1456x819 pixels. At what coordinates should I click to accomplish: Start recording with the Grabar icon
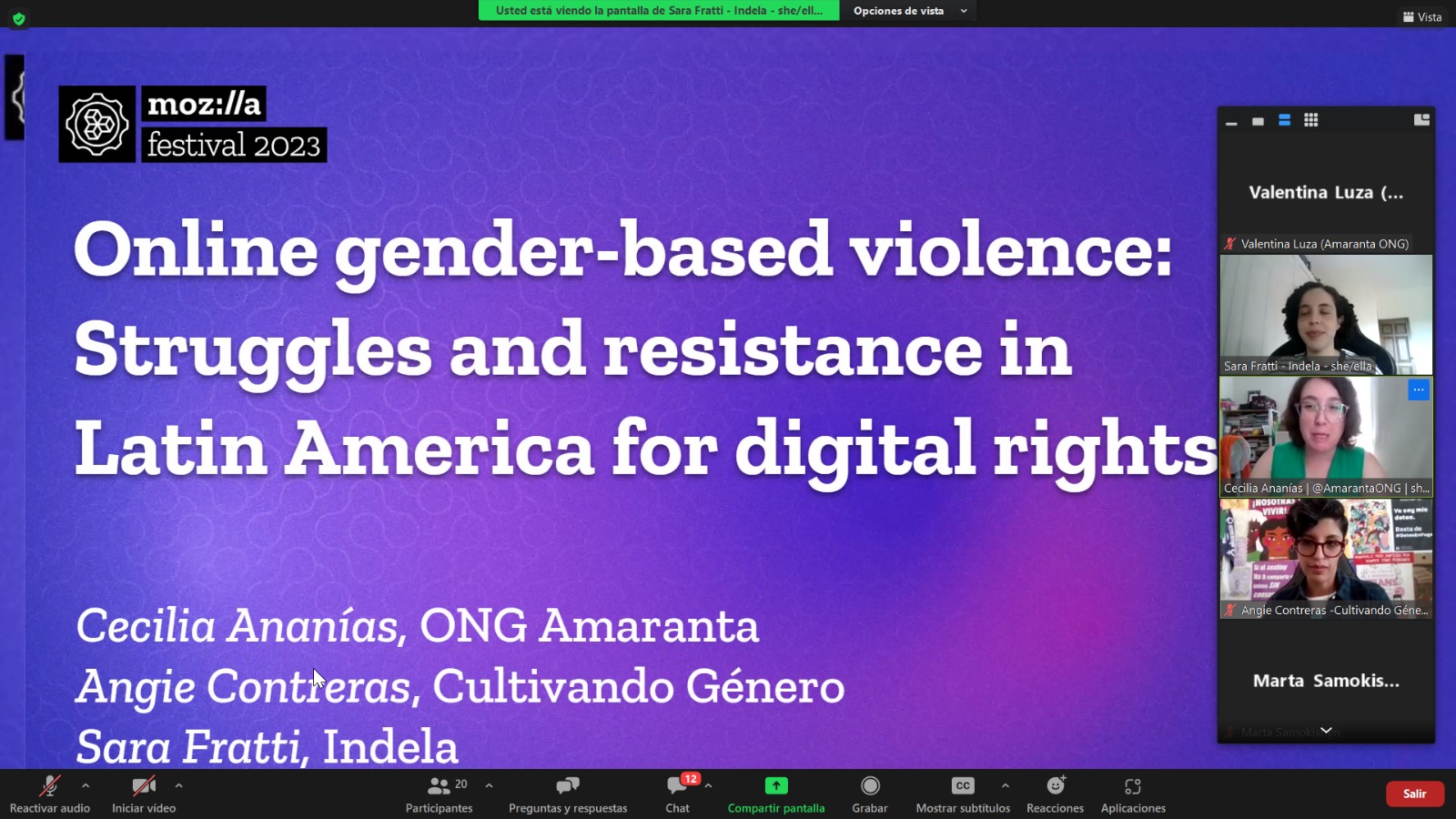(x=870, y=792)
